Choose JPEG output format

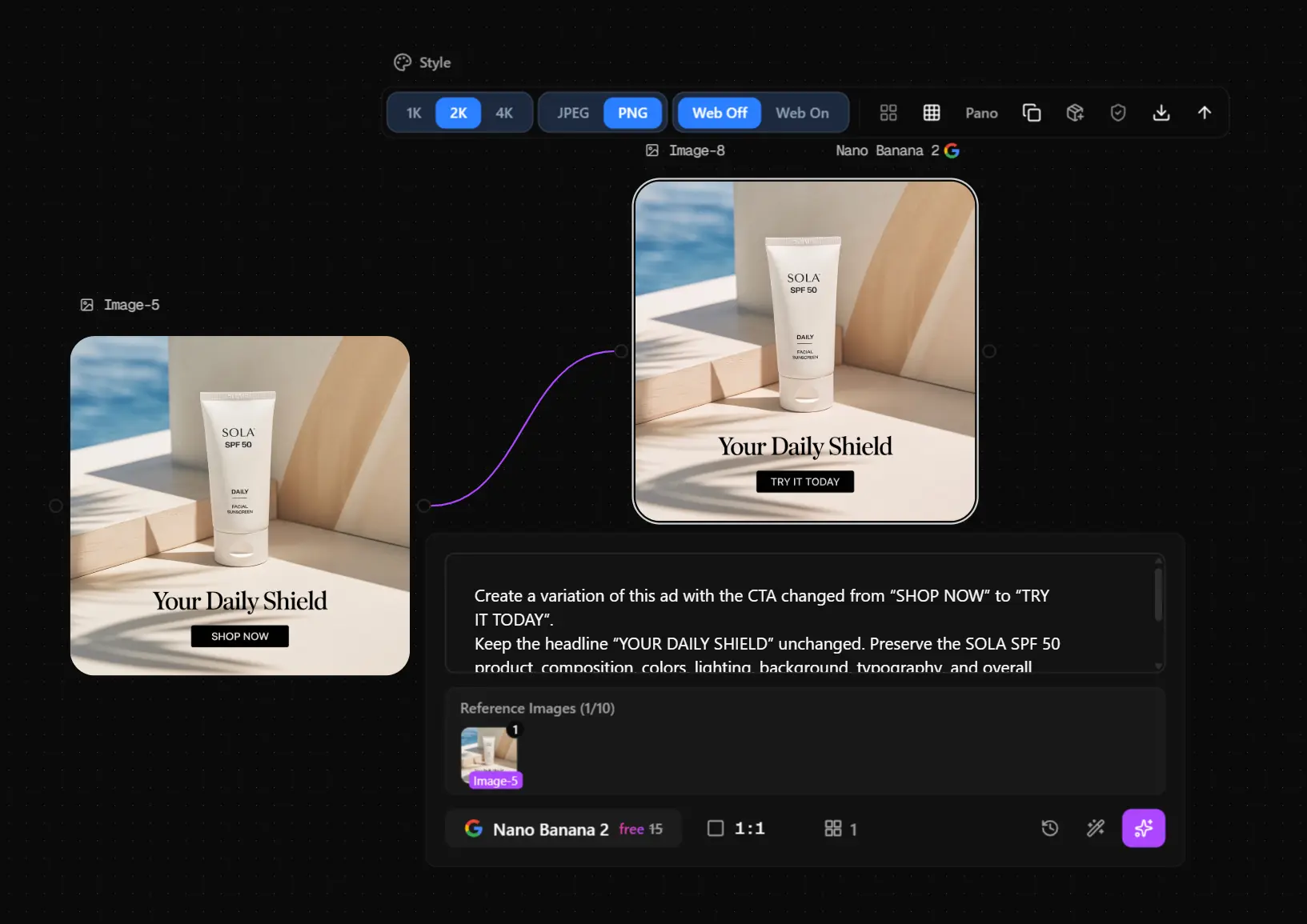pos(573,113)
